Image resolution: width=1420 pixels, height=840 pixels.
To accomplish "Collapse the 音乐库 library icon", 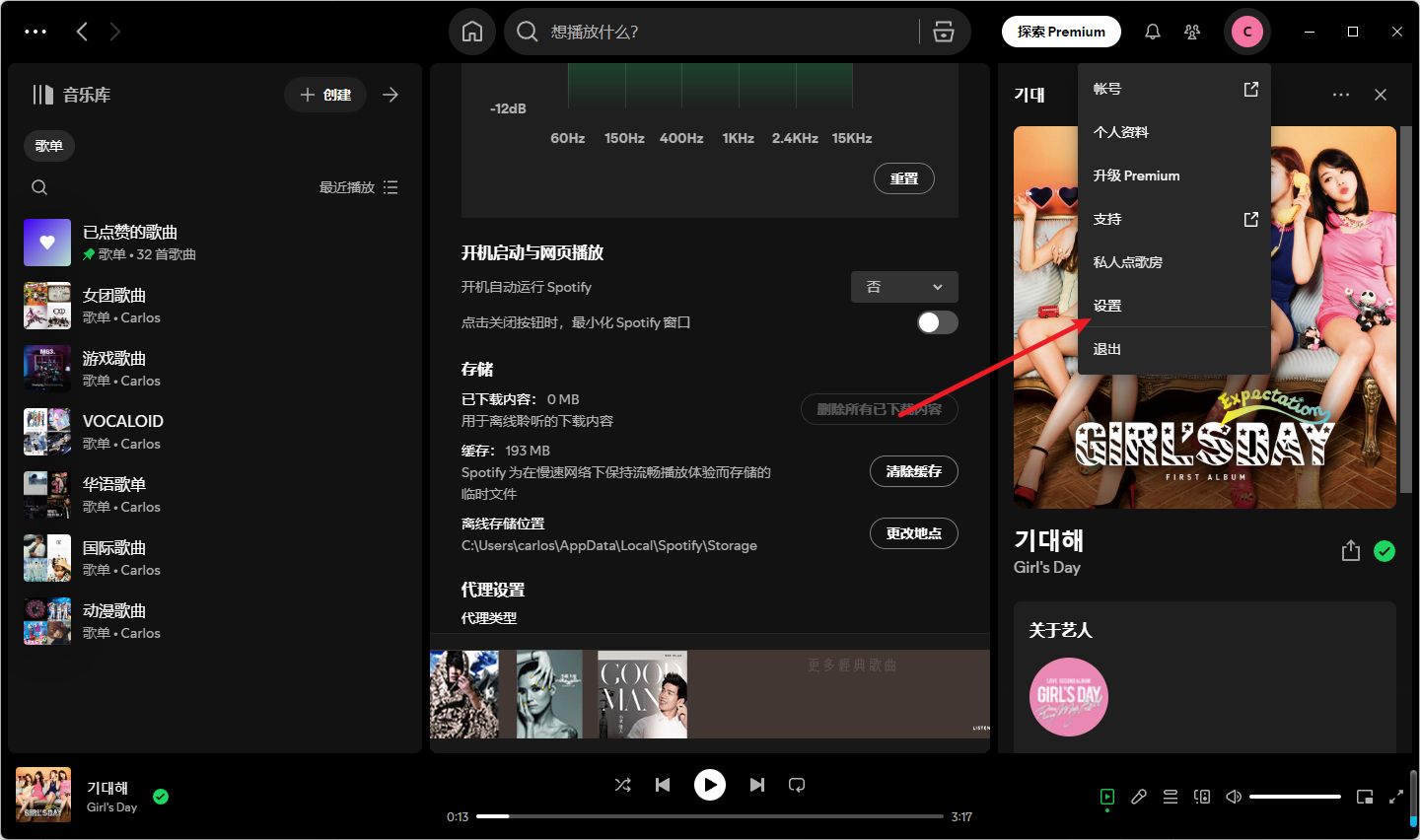I will [x=42, y=95].
